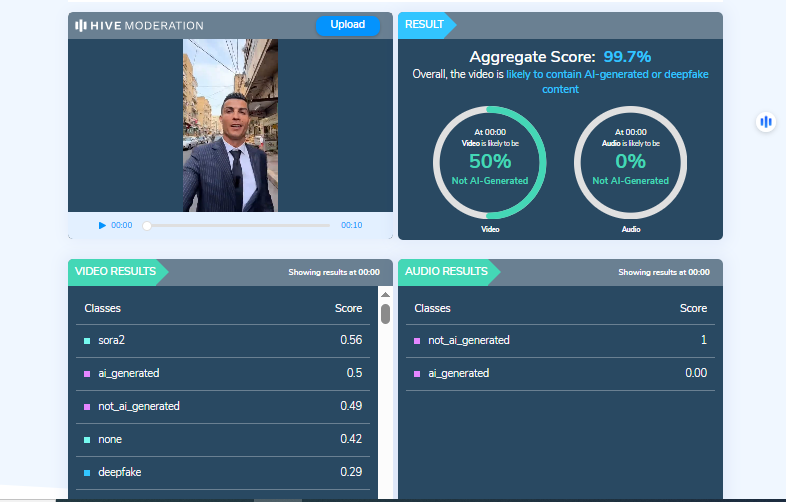The height and width of the screenshot is (502, 786).
Task: Click the Hive Moderation logo icon
Action: click(81, 25)
